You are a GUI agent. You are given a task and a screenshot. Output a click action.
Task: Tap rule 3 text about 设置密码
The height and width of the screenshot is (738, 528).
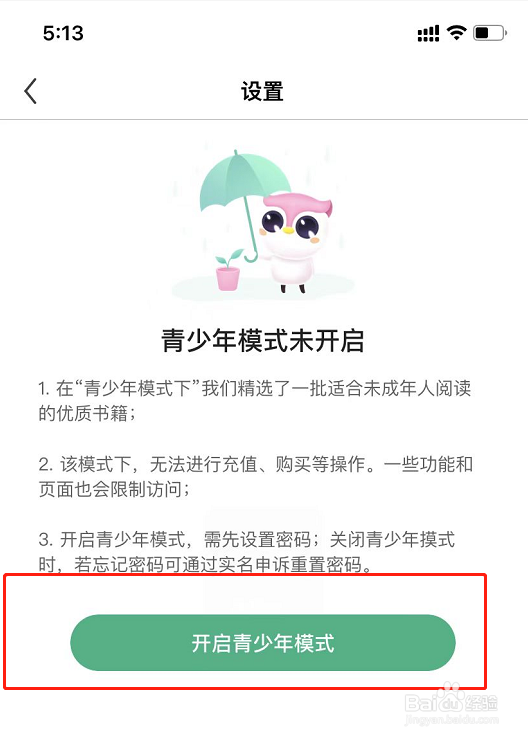pyautogui.click(x=247, y=551)
